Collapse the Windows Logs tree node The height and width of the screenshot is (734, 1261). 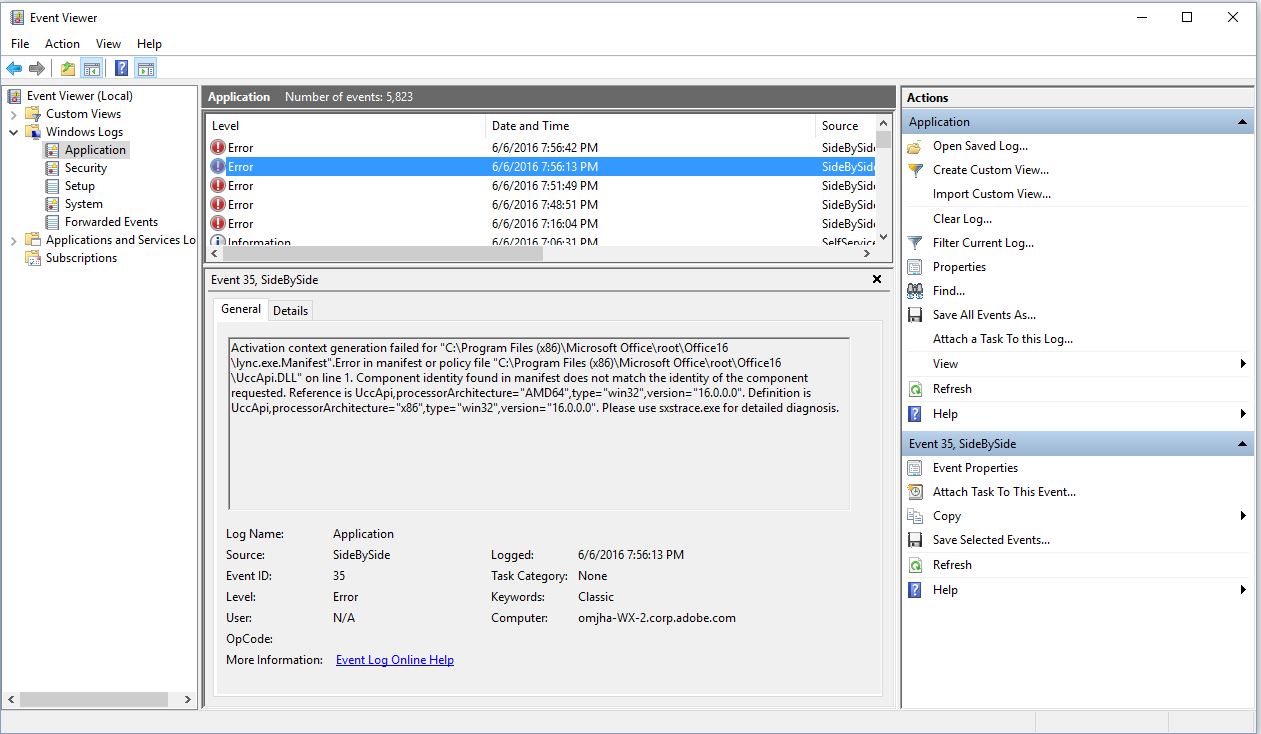click(x=14, y=132)
